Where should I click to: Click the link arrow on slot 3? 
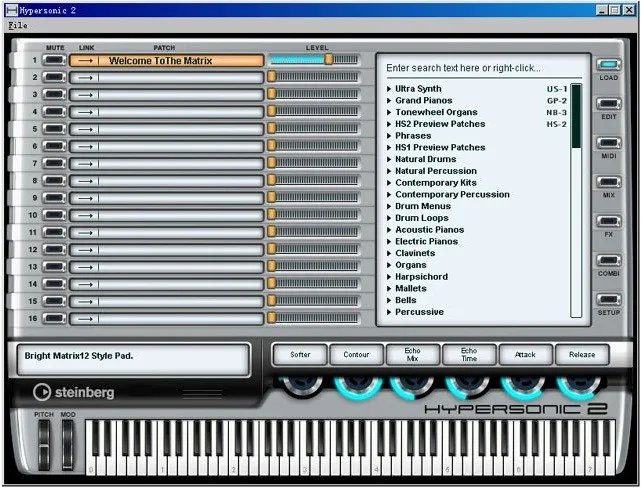(x=85, y=95)
